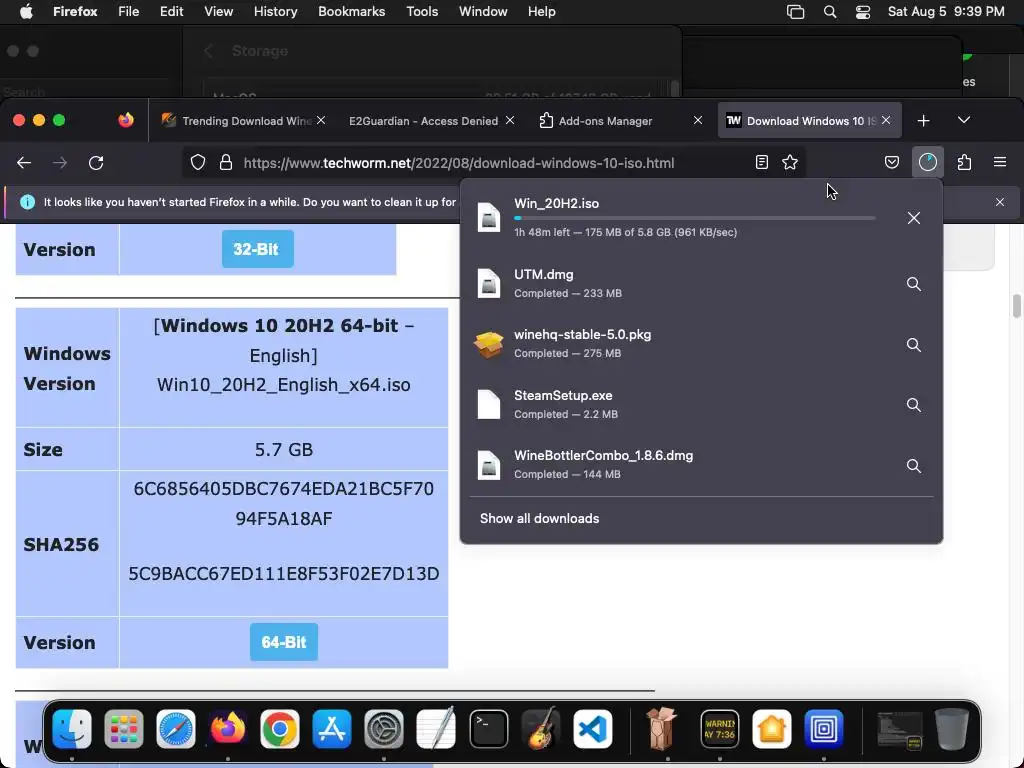Viewport: 1024px width, 768px height.
Task: Open the Firefox History menu
Action: [275, 12]
